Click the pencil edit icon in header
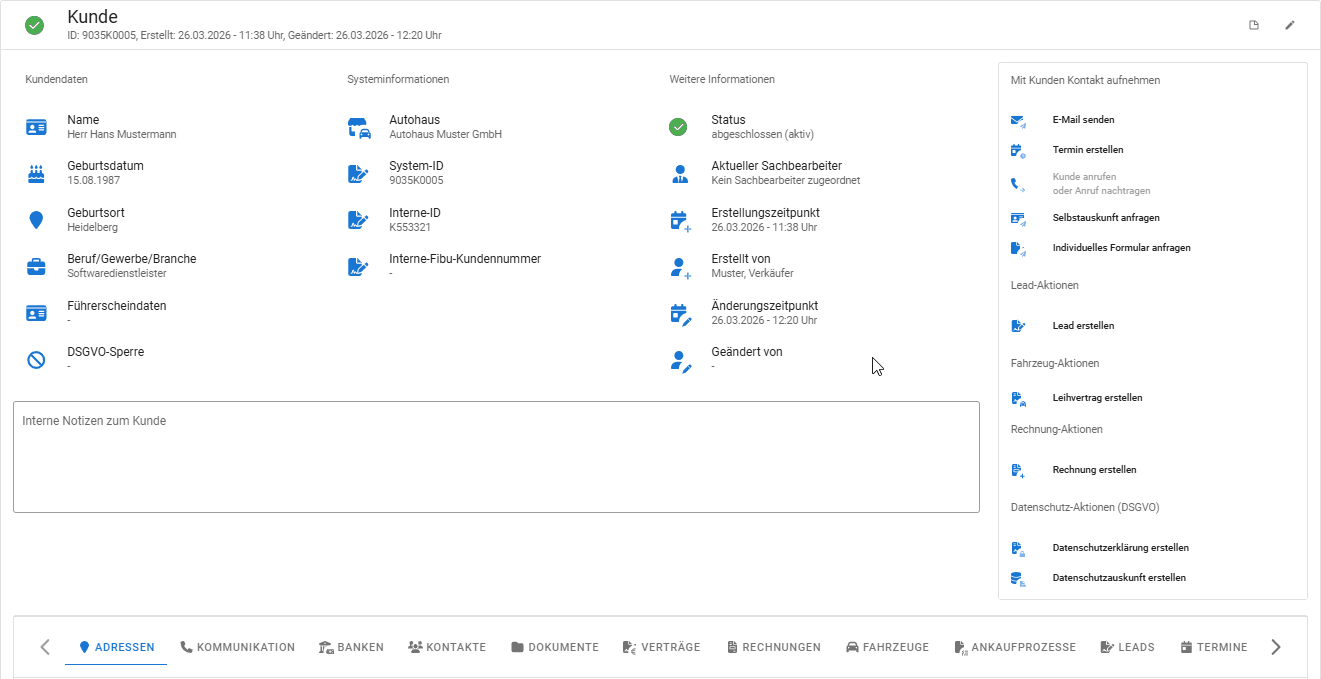The height and width of the screenshot is (679, 1321). click(1289, 25)
